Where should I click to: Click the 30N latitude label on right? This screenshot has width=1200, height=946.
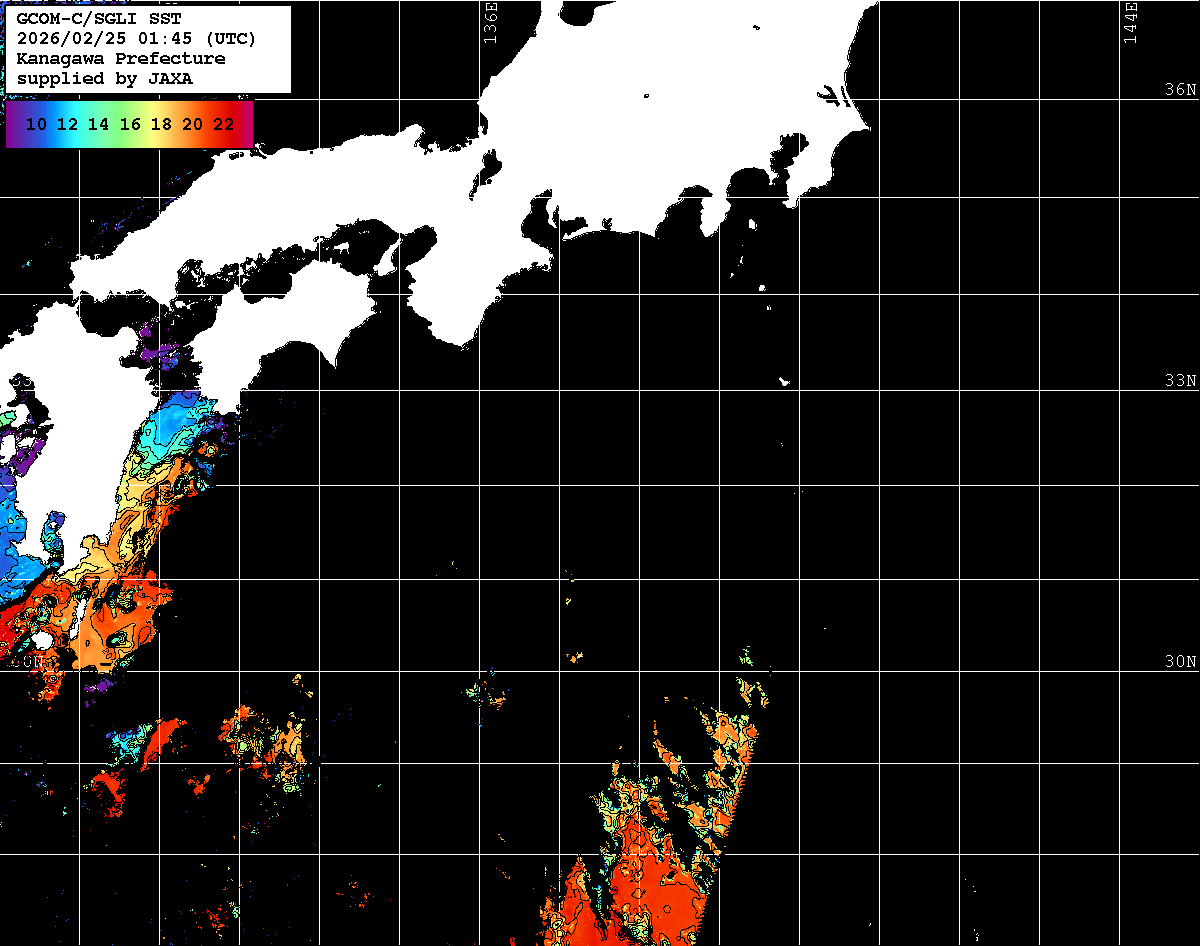[x=1180, y=661]
